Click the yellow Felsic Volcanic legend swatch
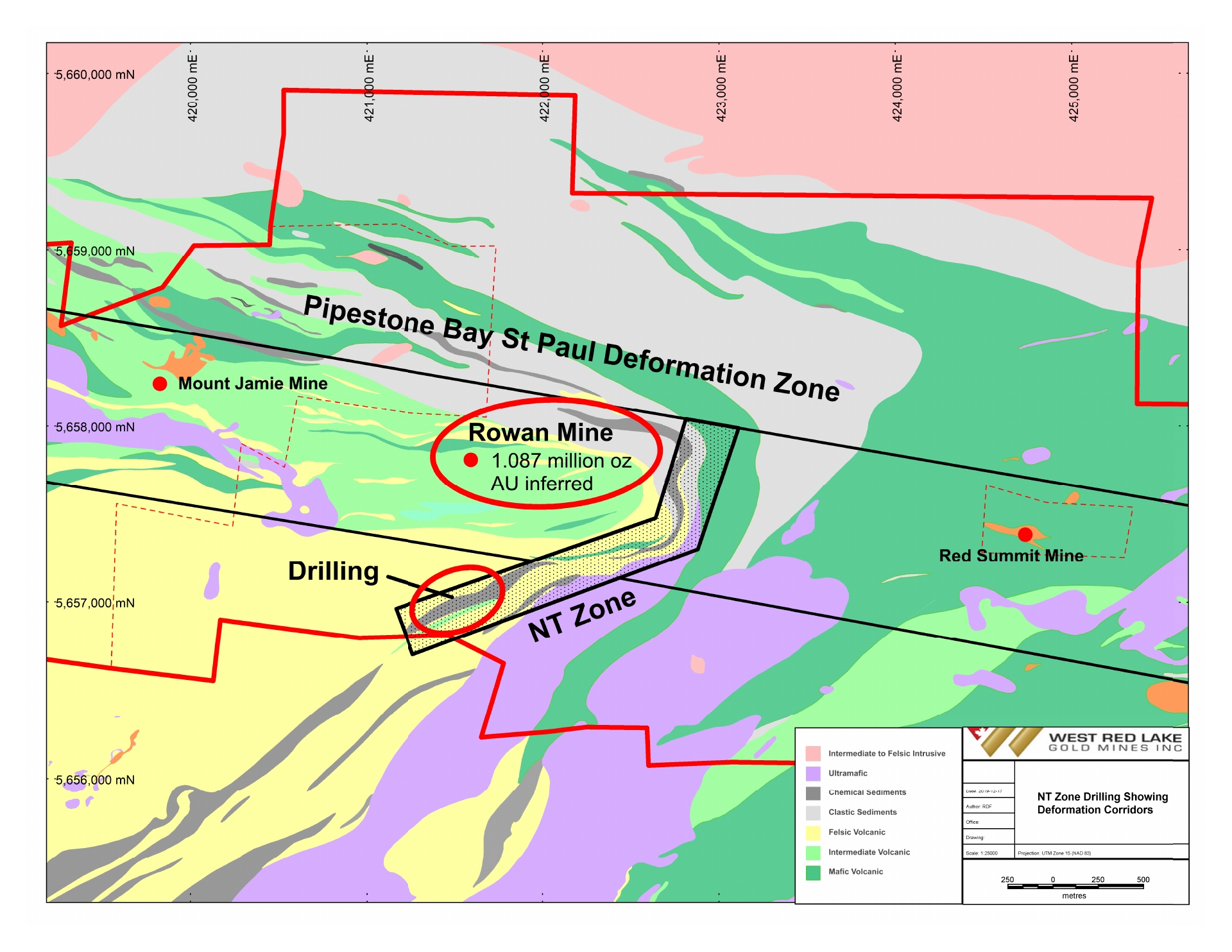The width and height of the screenshot is (1232, 952). point(813,833)
